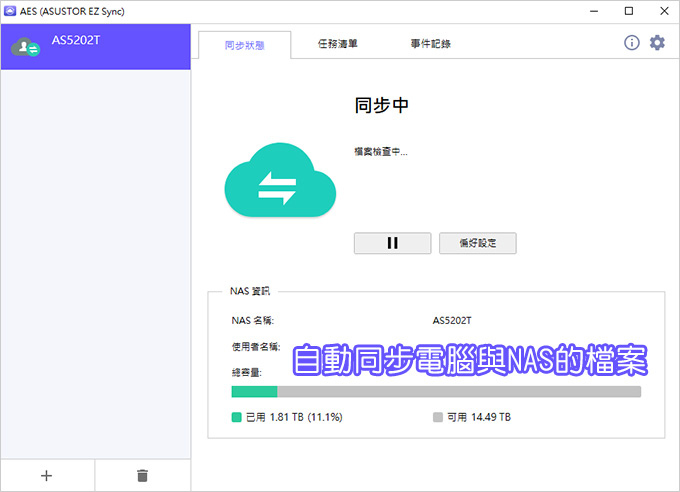Add a new connection with plus icon

pyautogui.click(x=46, y=476)
